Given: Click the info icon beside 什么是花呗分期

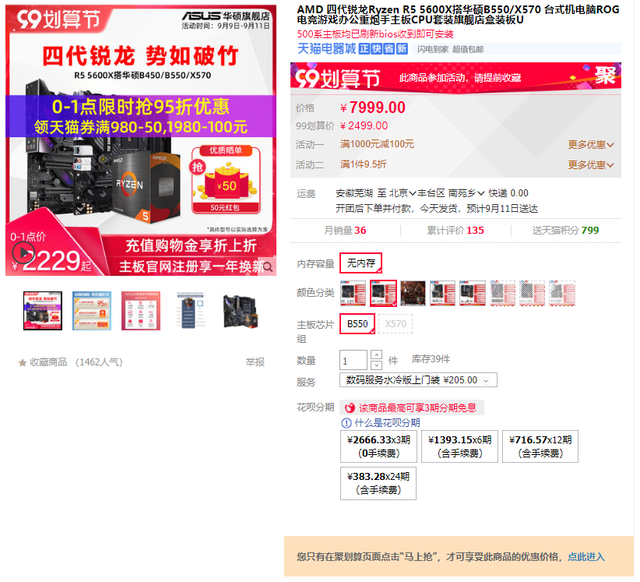Looking at the screenshot, I should (346, 423).
